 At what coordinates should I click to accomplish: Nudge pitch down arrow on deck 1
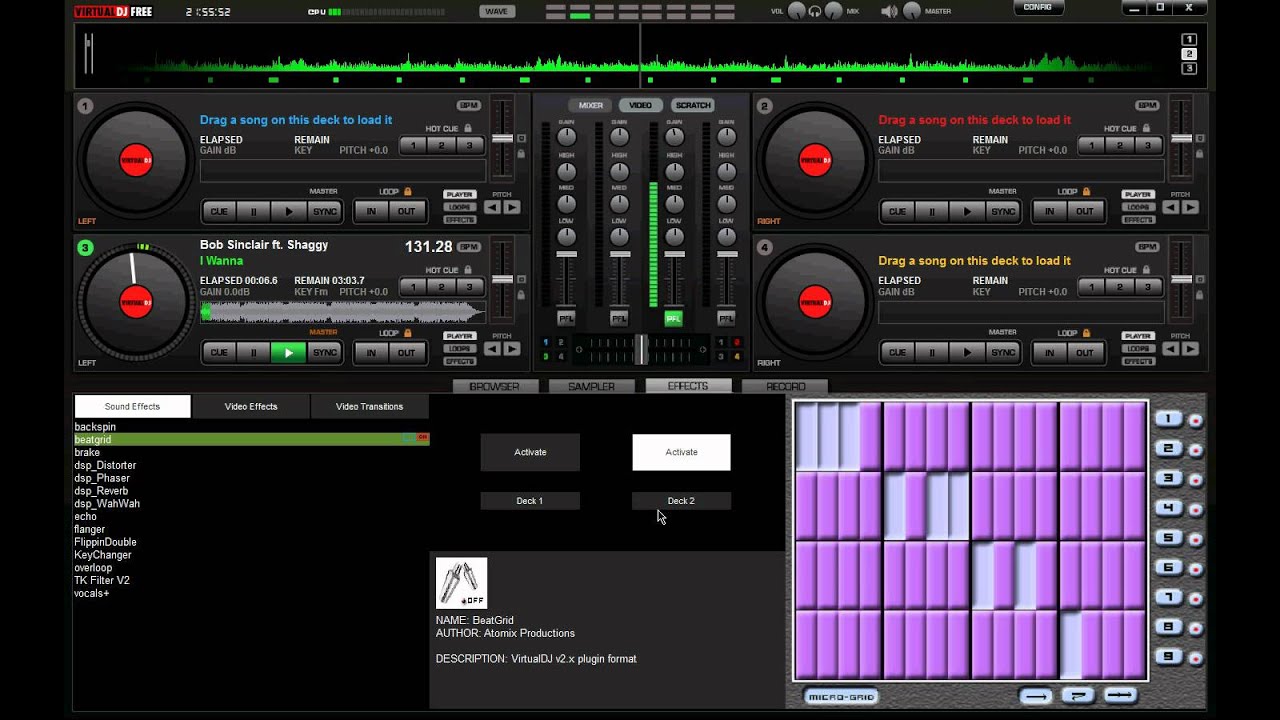pos(492,207)
